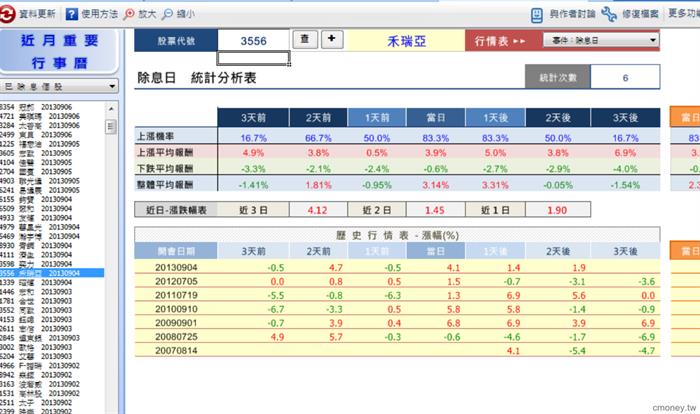
Task: Click the 3.14% overall average return cell
Action: click(x=435, y=184)
